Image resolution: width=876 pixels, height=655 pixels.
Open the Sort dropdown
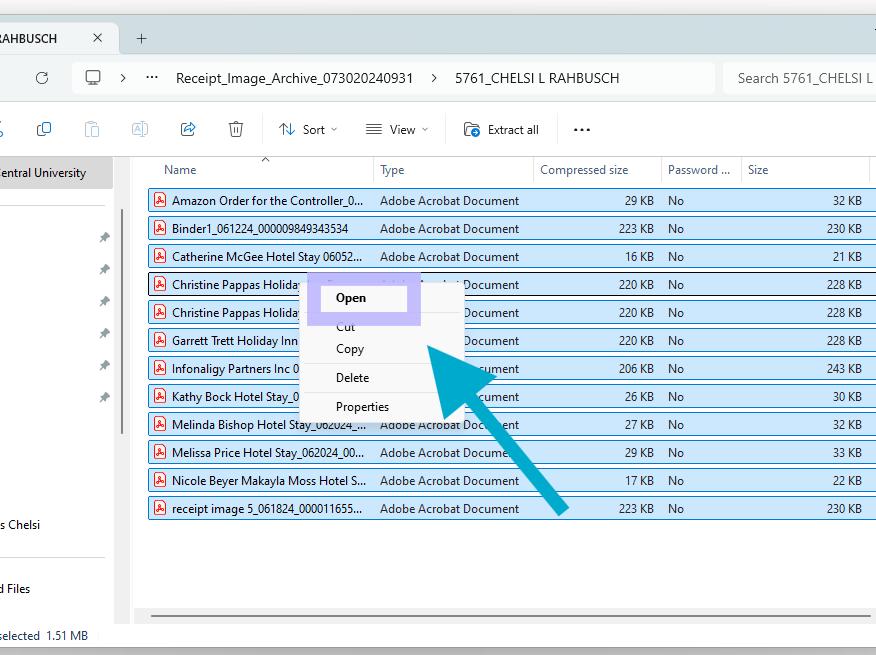click(x=308, y=129)
